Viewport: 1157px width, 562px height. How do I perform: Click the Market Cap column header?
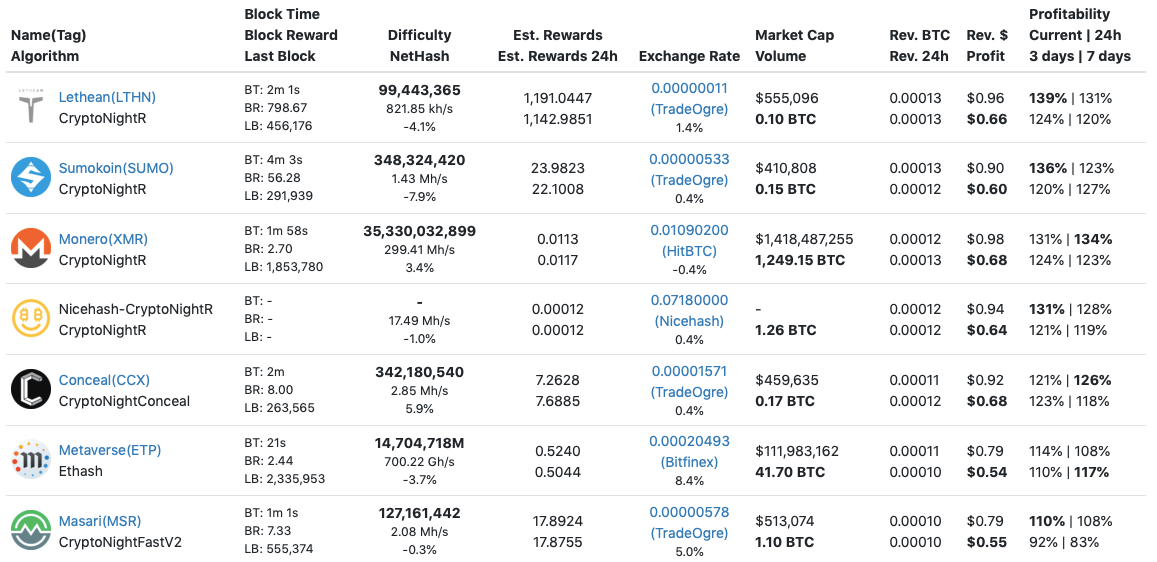click(x=794, y=35)
